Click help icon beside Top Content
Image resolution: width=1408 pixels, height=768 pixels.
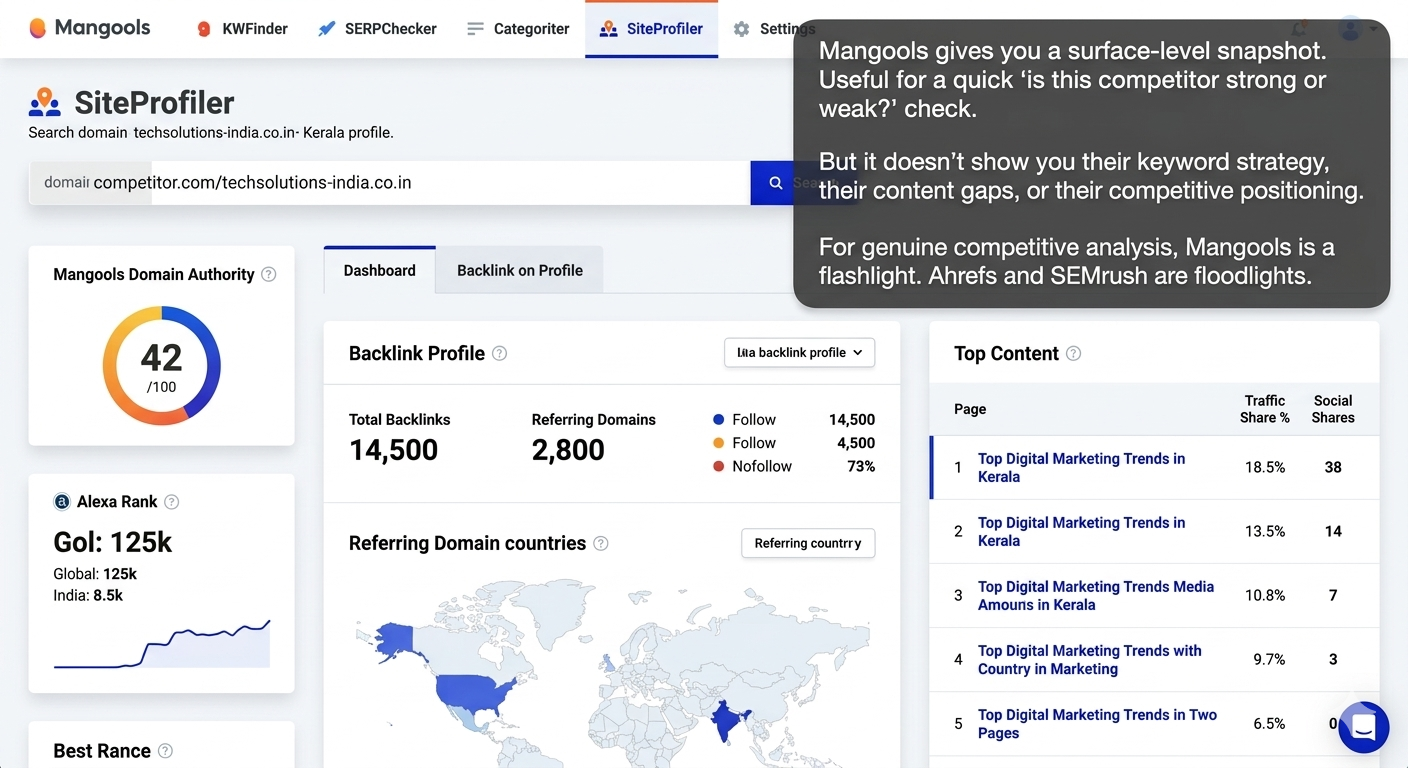coord(1073,353)
